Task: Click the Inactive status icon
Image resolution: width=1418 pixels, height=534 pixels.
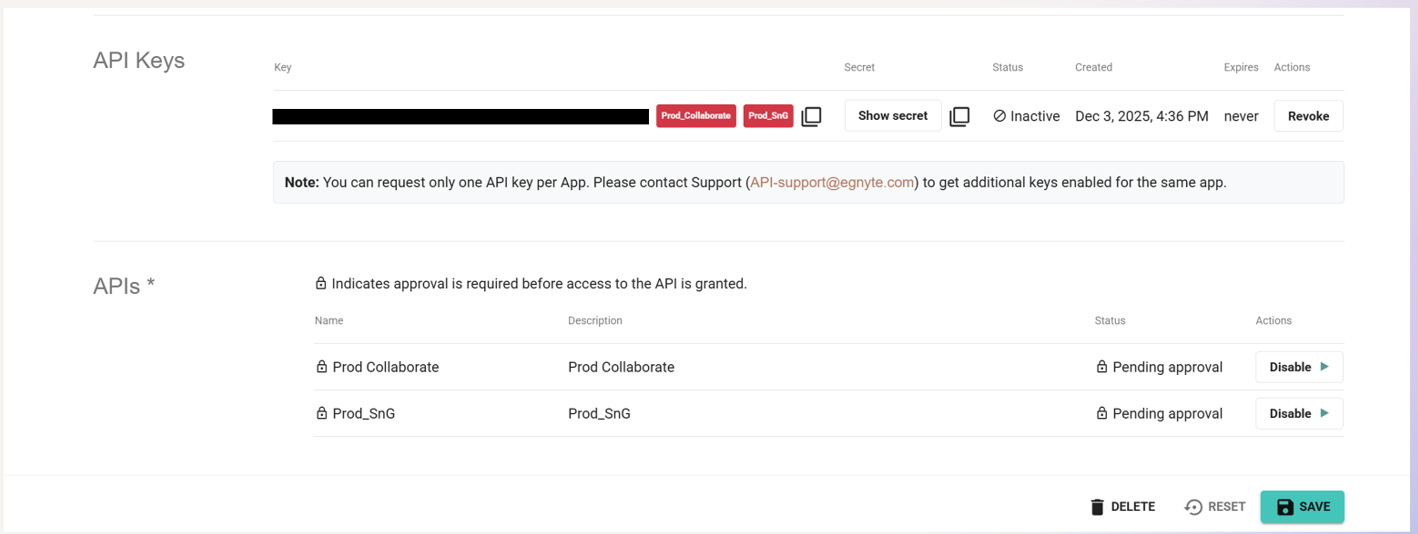Action: (x=999, y=116)
